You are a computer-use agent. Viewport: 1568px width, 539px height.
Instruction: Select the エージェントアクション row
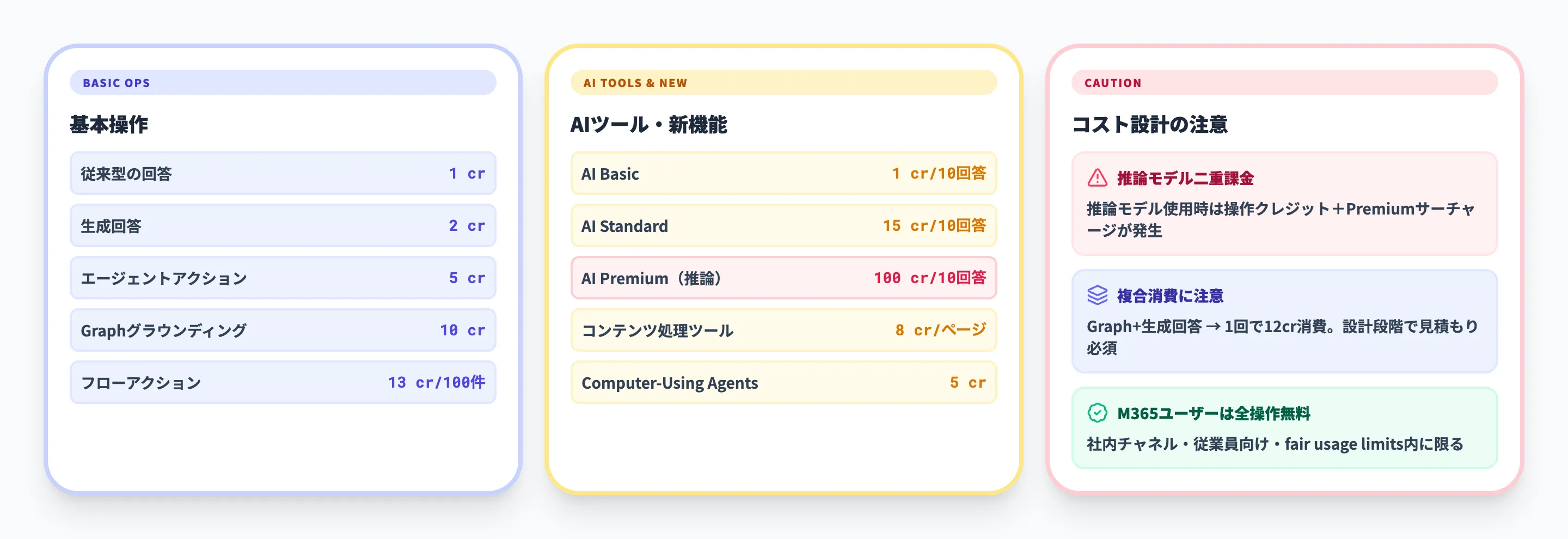pyautogui.click(x=283, y=278)
